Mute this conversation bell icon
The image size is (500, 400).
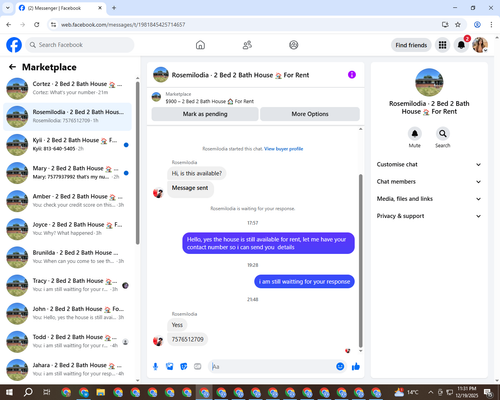[x=414, y=134]
